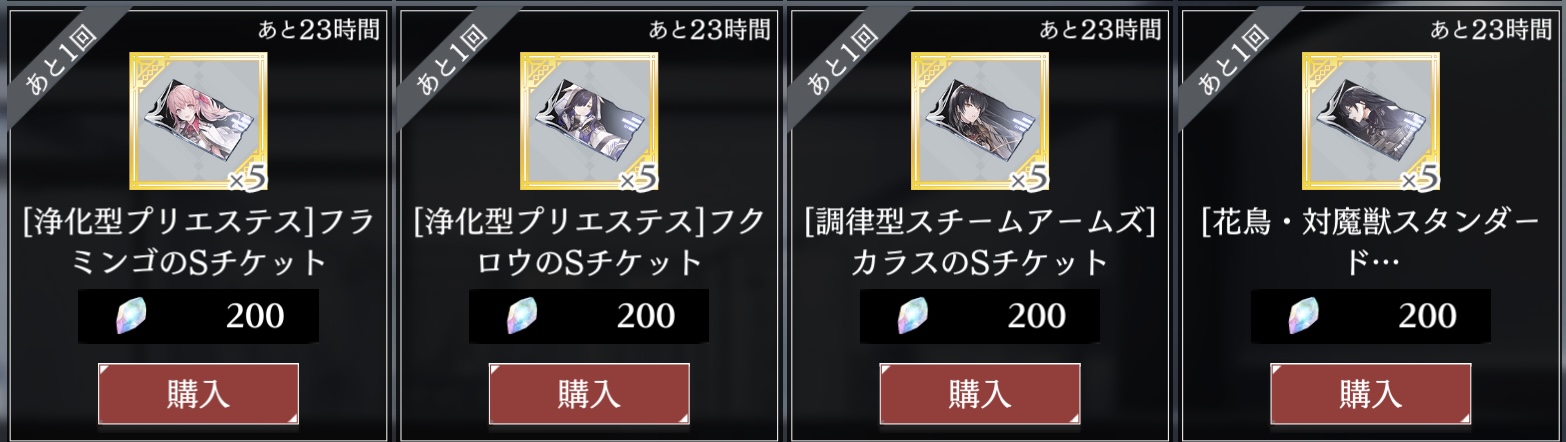Image resolution: width=1566 pixels, height=442 pixels.
Task: Select the [浄化型プリエステス]フクロウ item name
Action: pyautogui.click(x=589, y=241)
